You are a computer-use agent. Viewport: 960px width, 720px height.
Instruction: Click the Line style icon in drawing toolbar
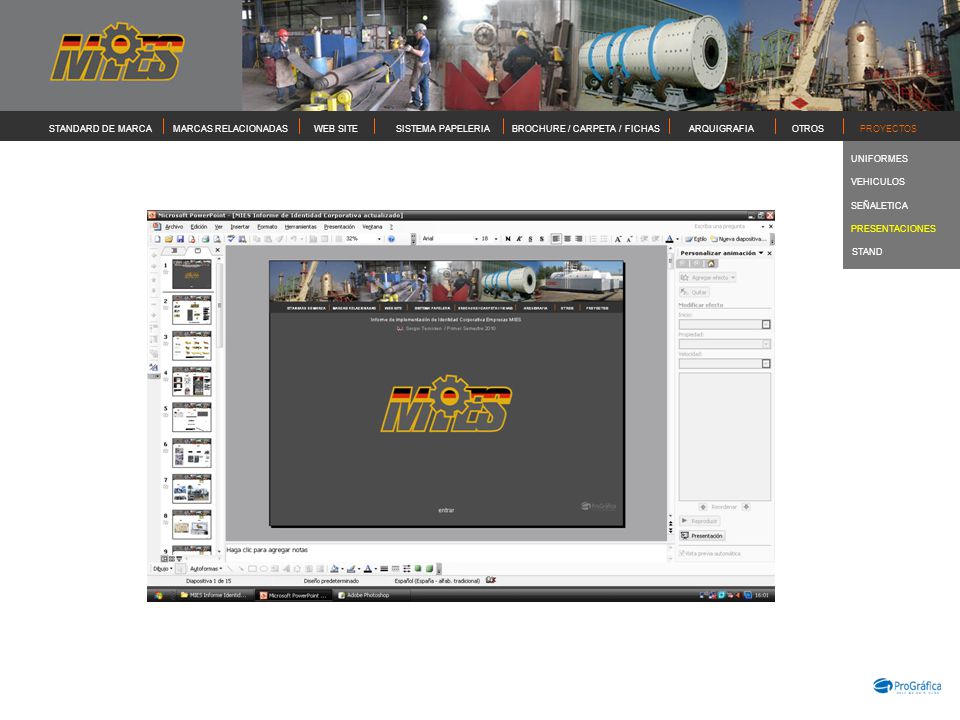point(384,569)
